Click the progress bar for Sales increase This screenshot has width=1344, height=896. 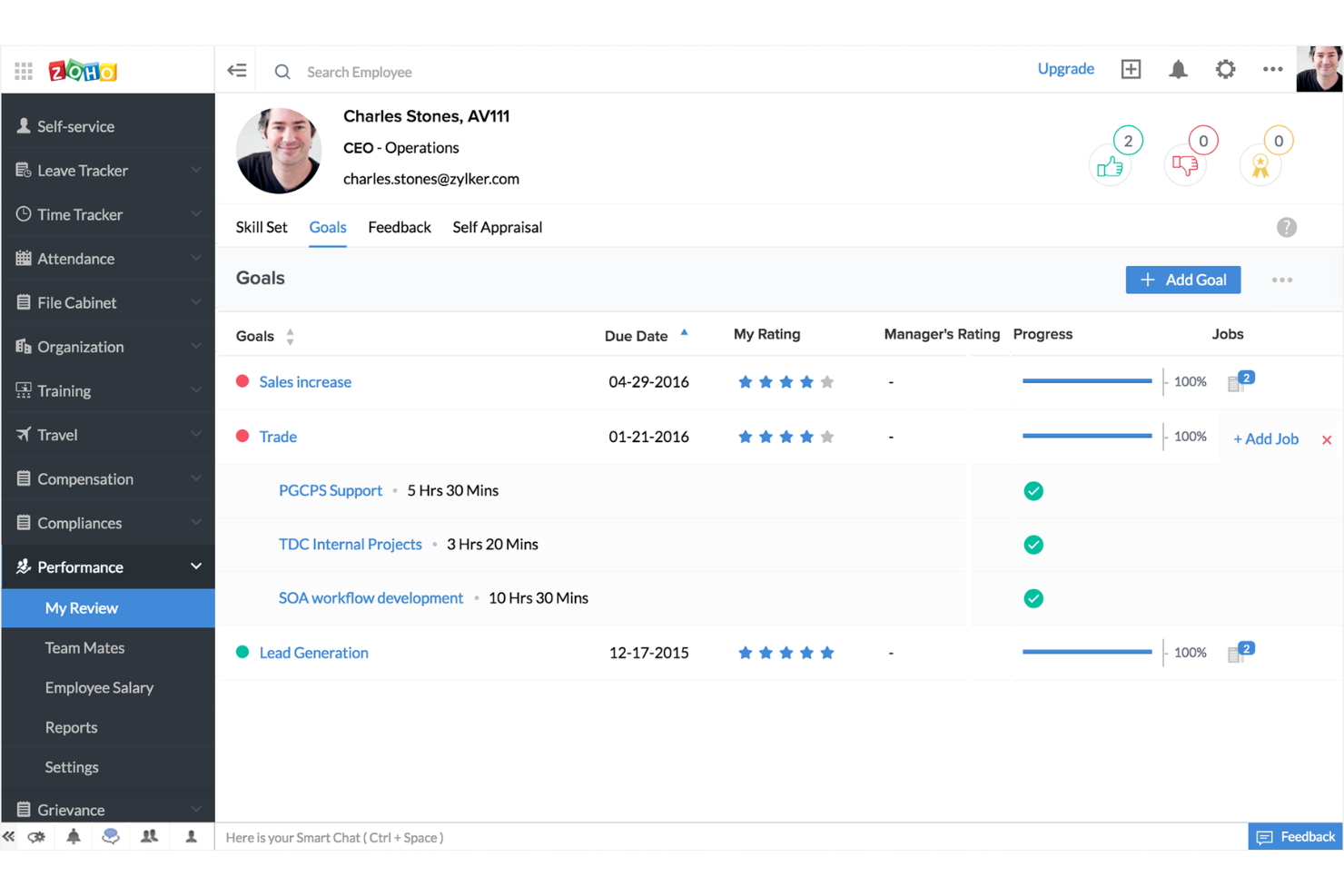[x=1087, y=380]
